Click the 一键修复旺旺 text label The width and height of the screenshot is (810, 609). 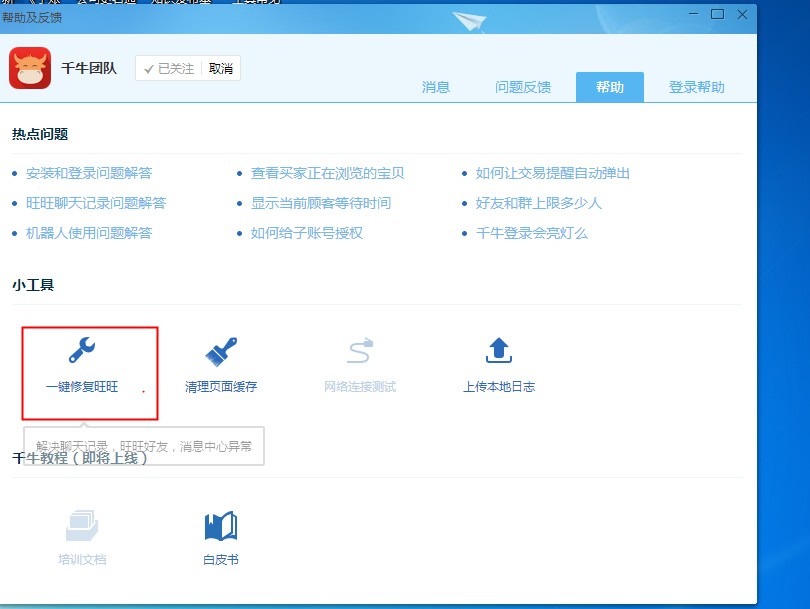tap(82, 386)
